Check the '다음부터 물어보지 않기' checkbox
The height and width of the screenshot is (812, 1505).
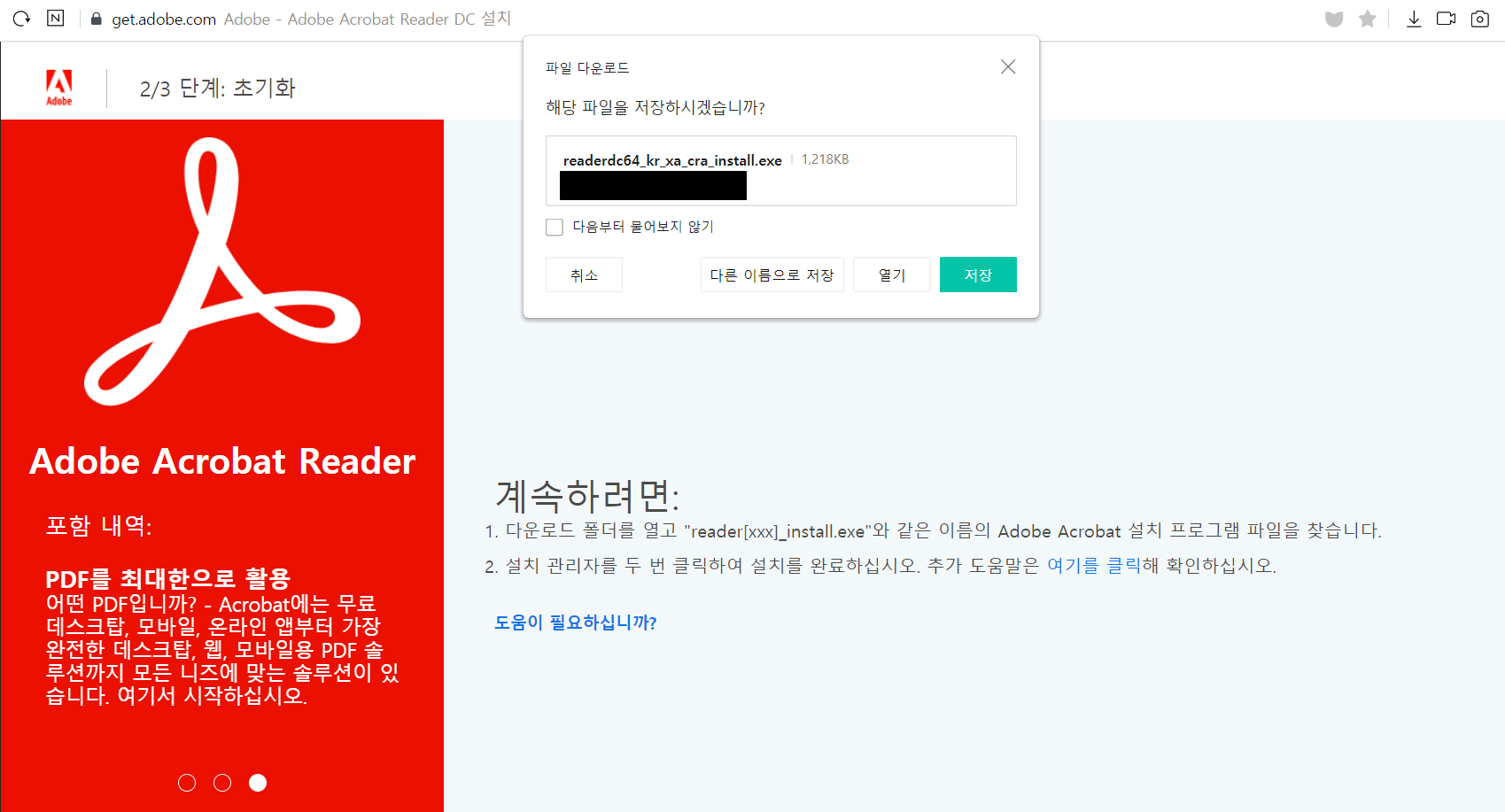pos(555,227)
